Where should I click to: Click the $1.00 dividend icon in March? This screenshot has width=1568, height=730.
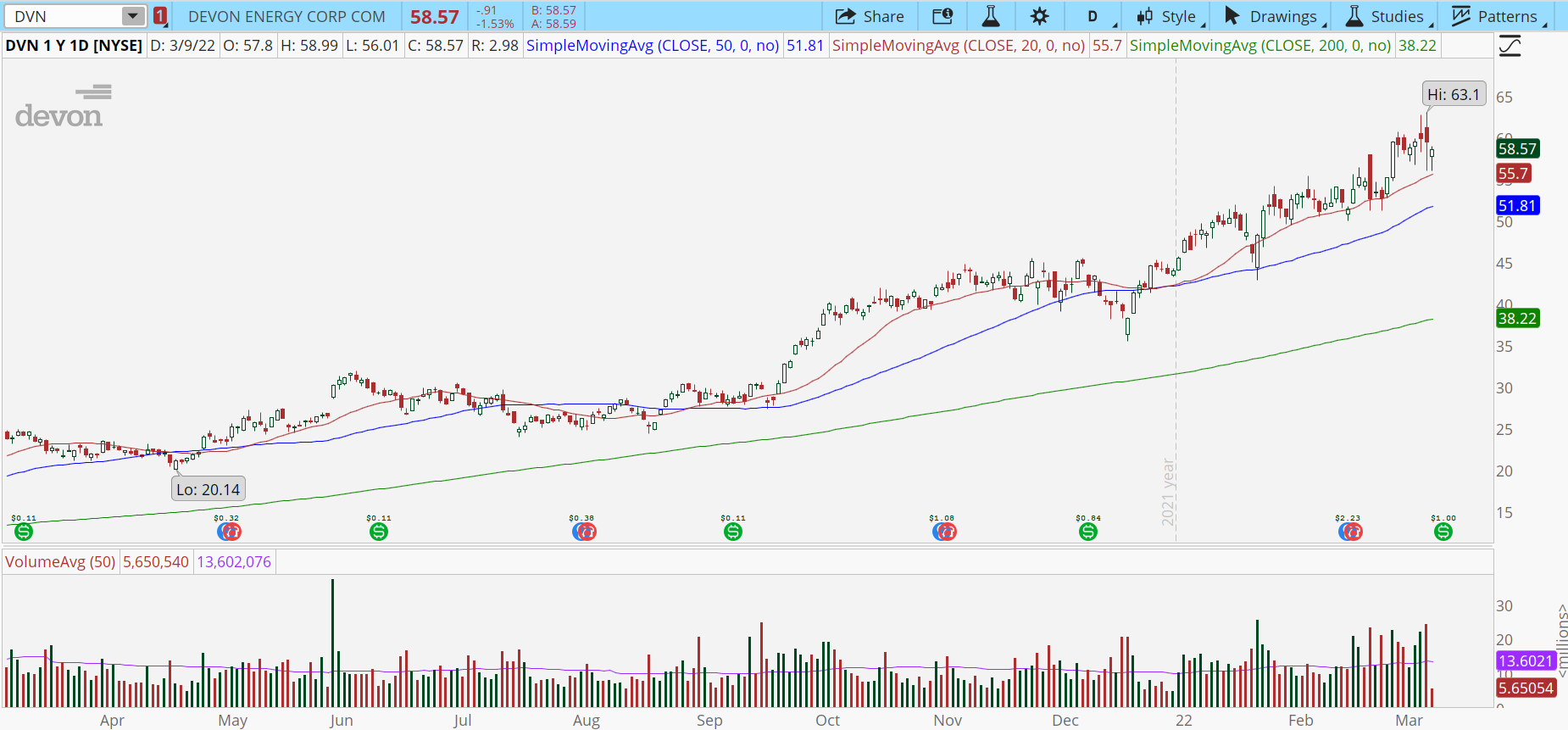point(1443,532)
